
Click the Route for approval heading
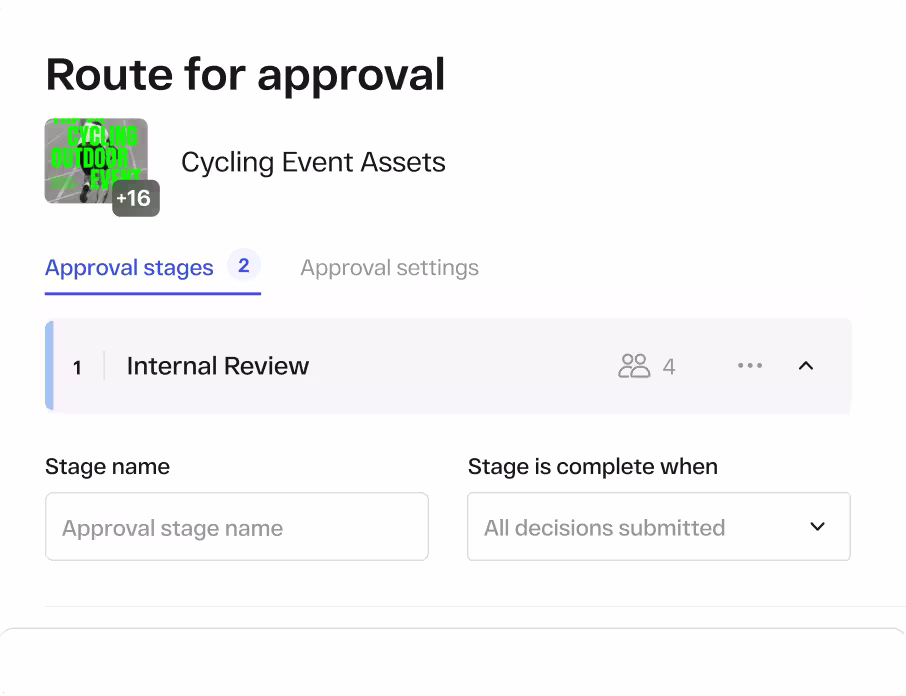[245, 75]
